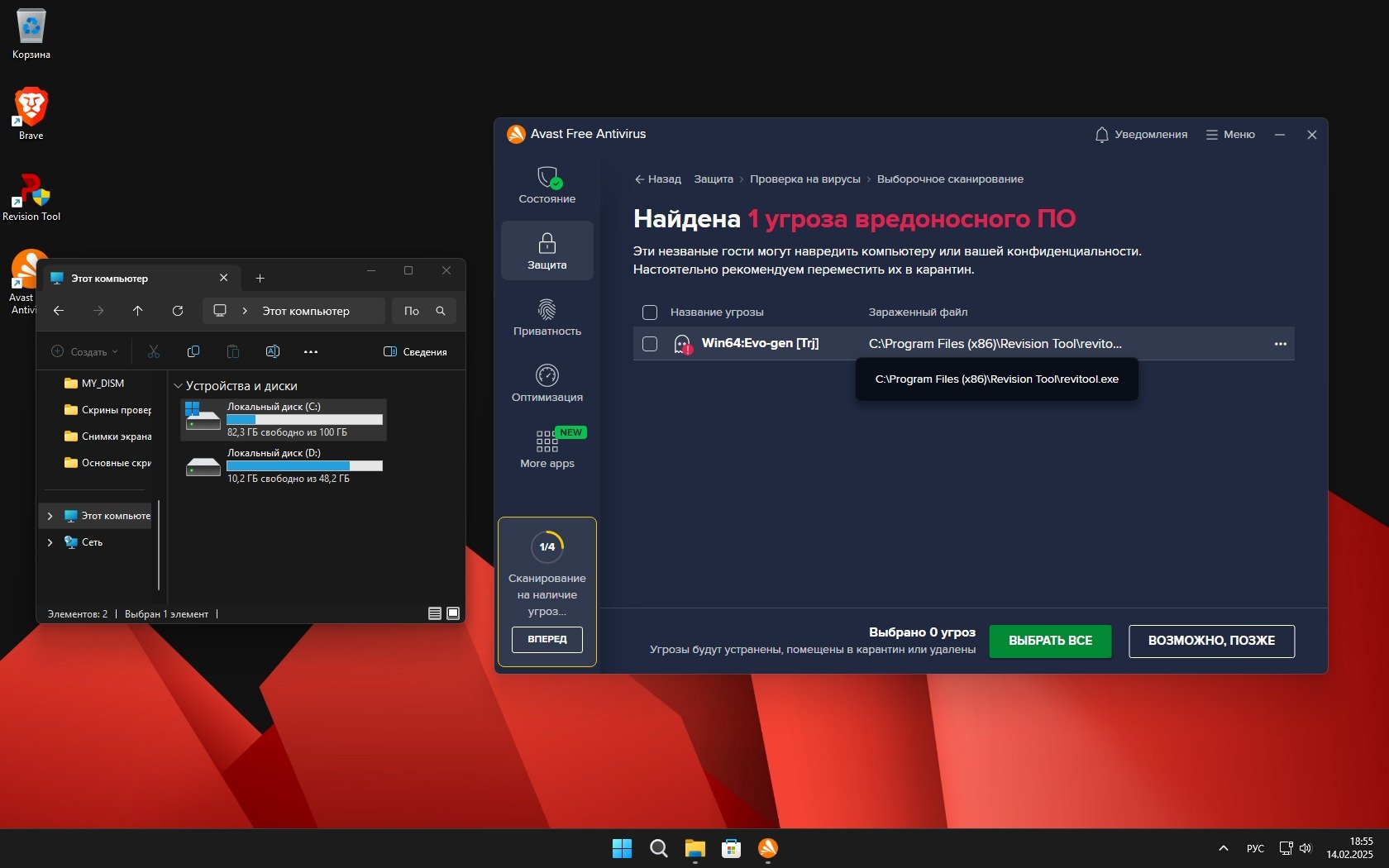Collapse the 'Устройства и диски' group

tap(178, 386)
